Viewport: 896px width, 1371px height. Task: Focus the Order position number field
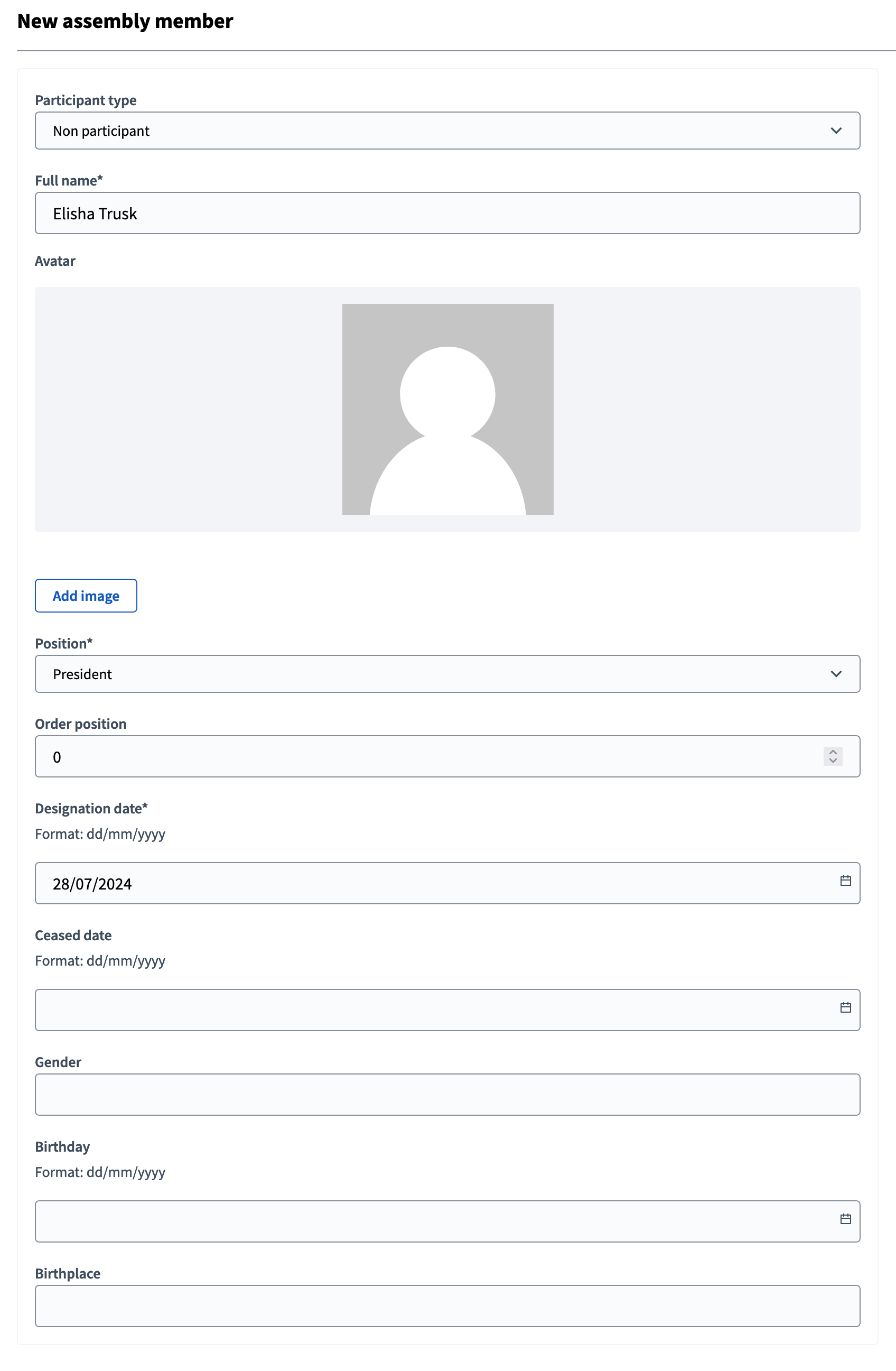pos(426,756)
